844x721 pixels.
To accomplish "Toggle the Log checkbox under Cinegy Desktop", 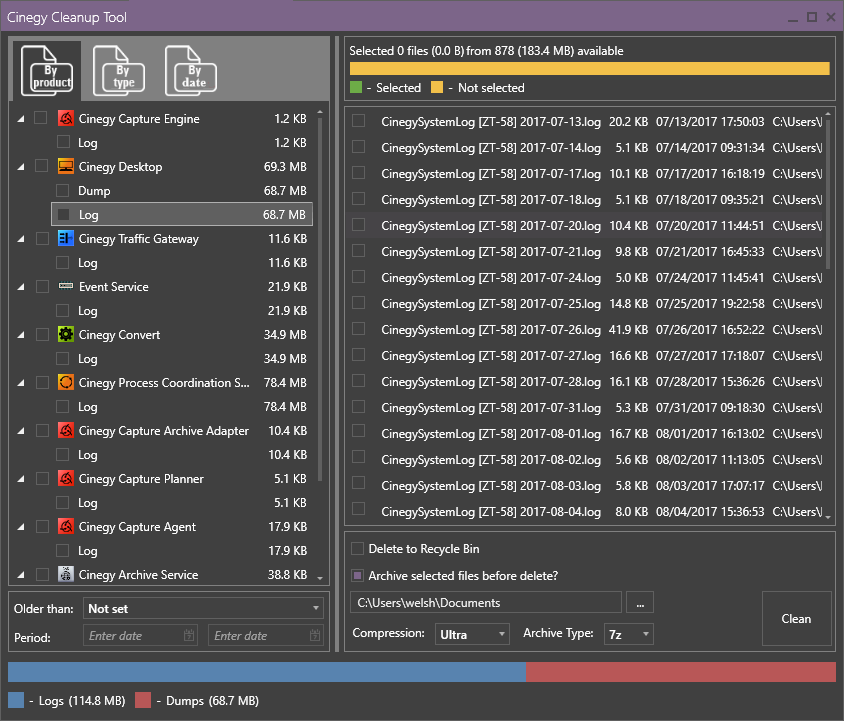I will coord(64,214).
